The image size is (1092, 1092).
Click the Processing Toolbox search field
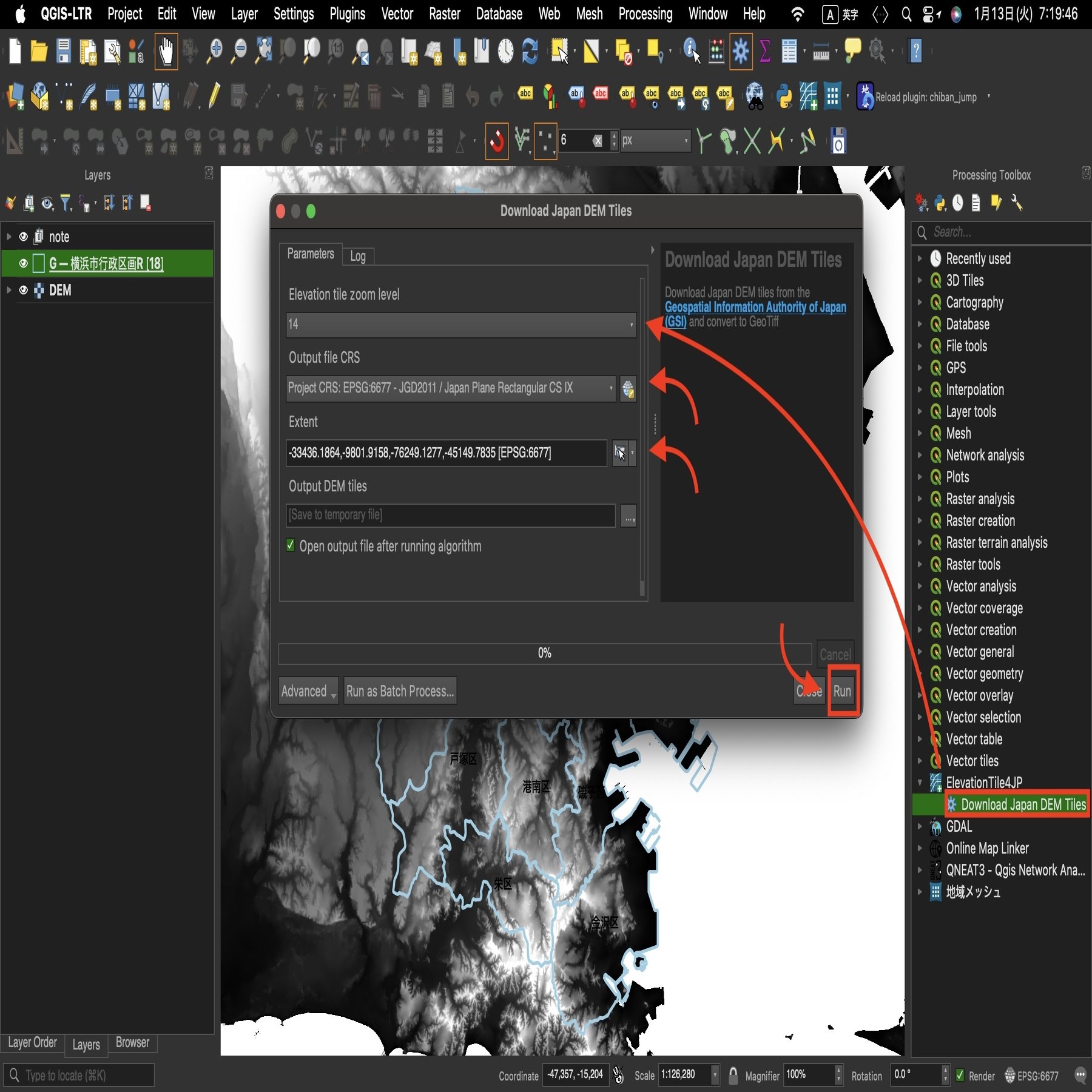coord(1001,232)
